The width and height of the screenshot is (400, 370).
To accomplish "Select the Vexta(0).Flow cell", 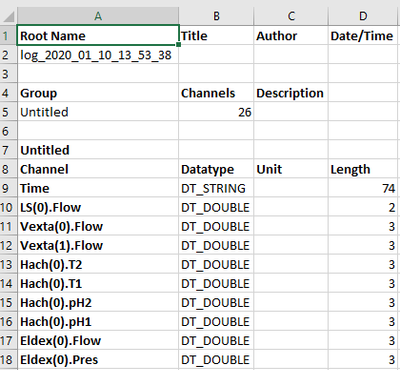I will pos(98,226).
